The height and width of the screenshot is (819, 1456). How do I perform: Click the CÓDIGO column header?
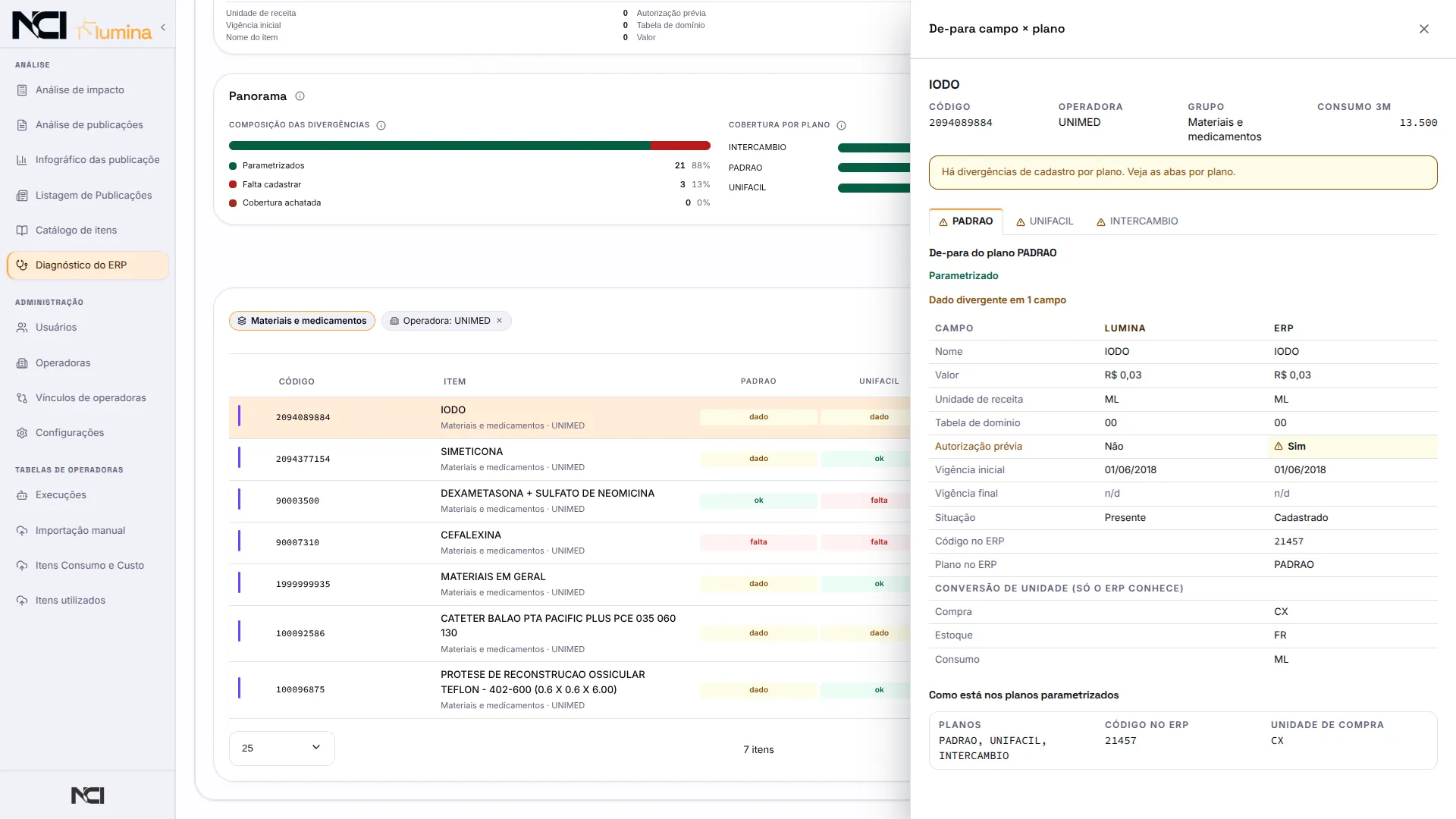(297, 381)
